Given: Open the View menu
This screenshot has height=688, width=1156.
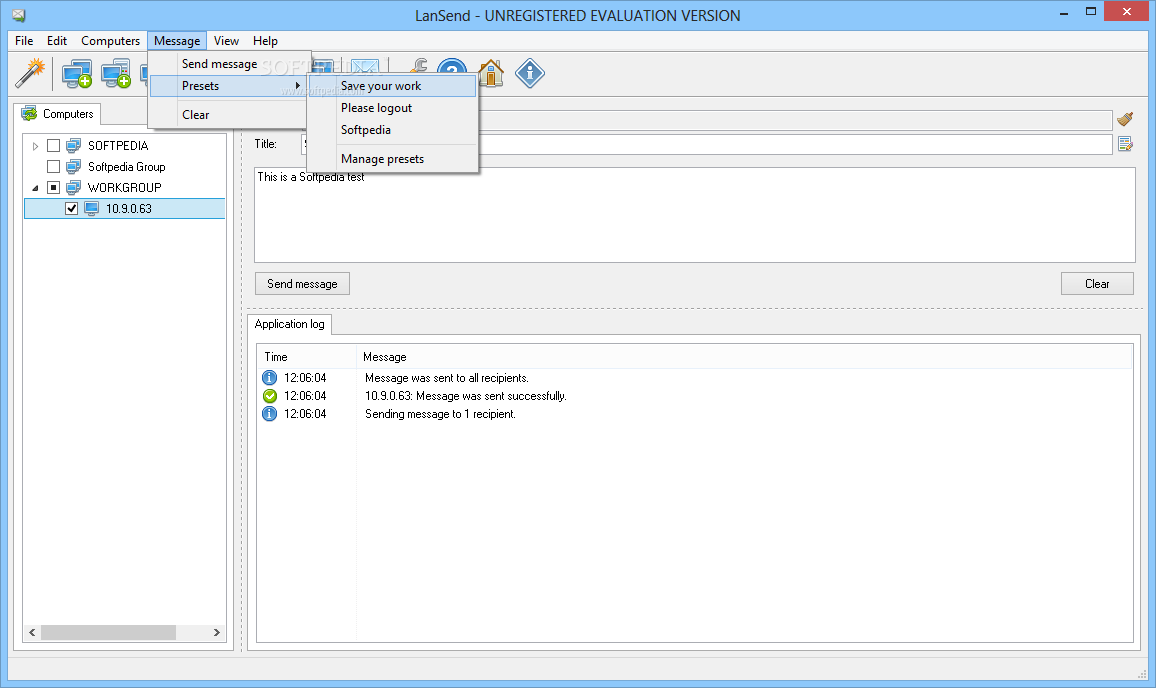Looking at the screenshot, I should 226,41.
